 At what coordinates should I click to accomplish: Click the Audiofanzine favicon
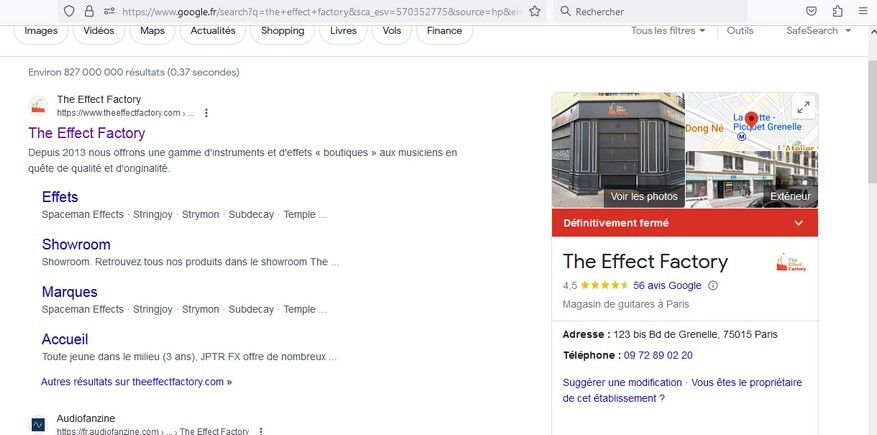point(38,424)
